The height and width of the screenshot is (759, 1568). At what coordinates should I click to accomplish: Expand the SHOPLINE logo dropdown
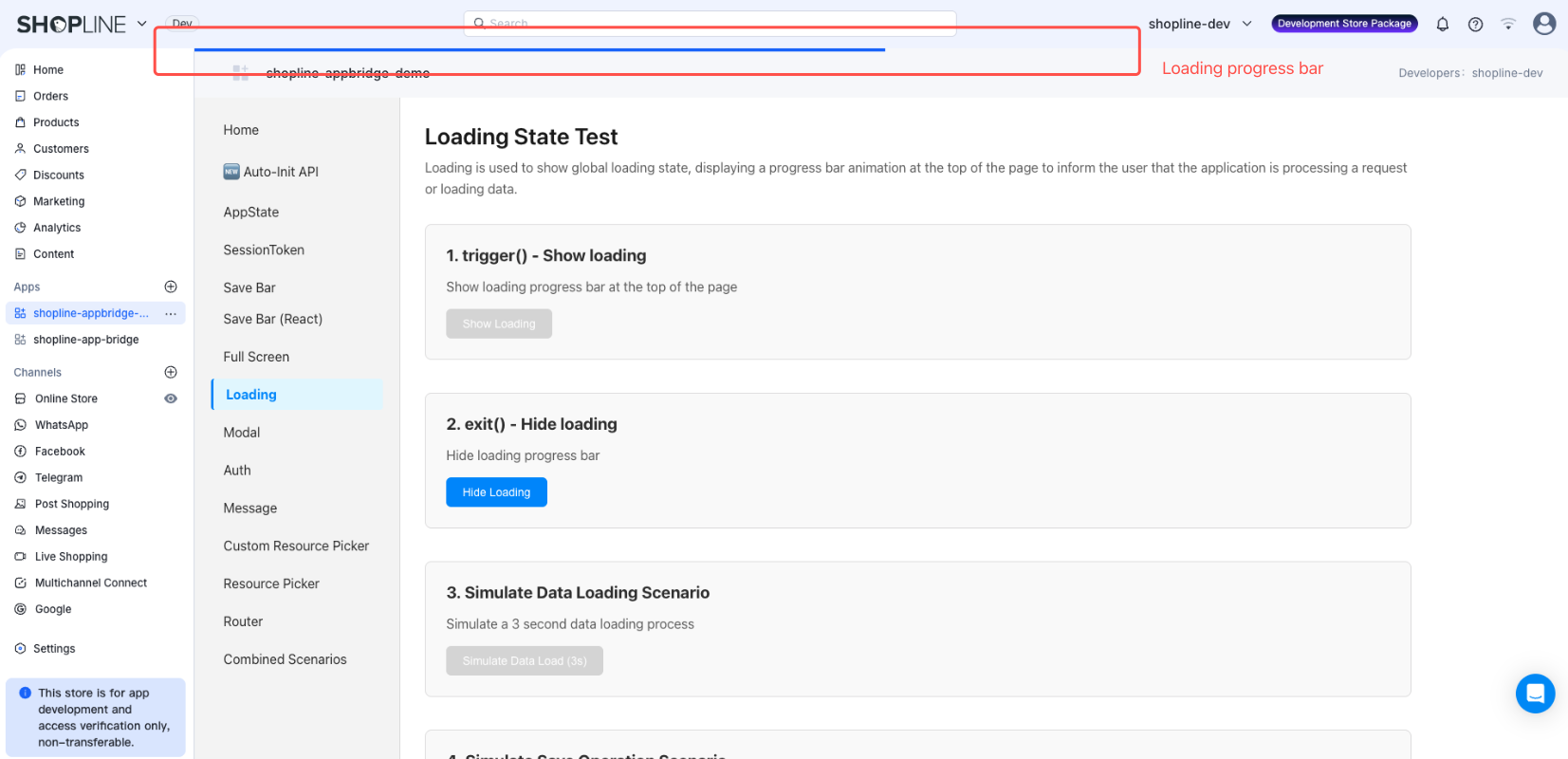[x=142, y=24]
